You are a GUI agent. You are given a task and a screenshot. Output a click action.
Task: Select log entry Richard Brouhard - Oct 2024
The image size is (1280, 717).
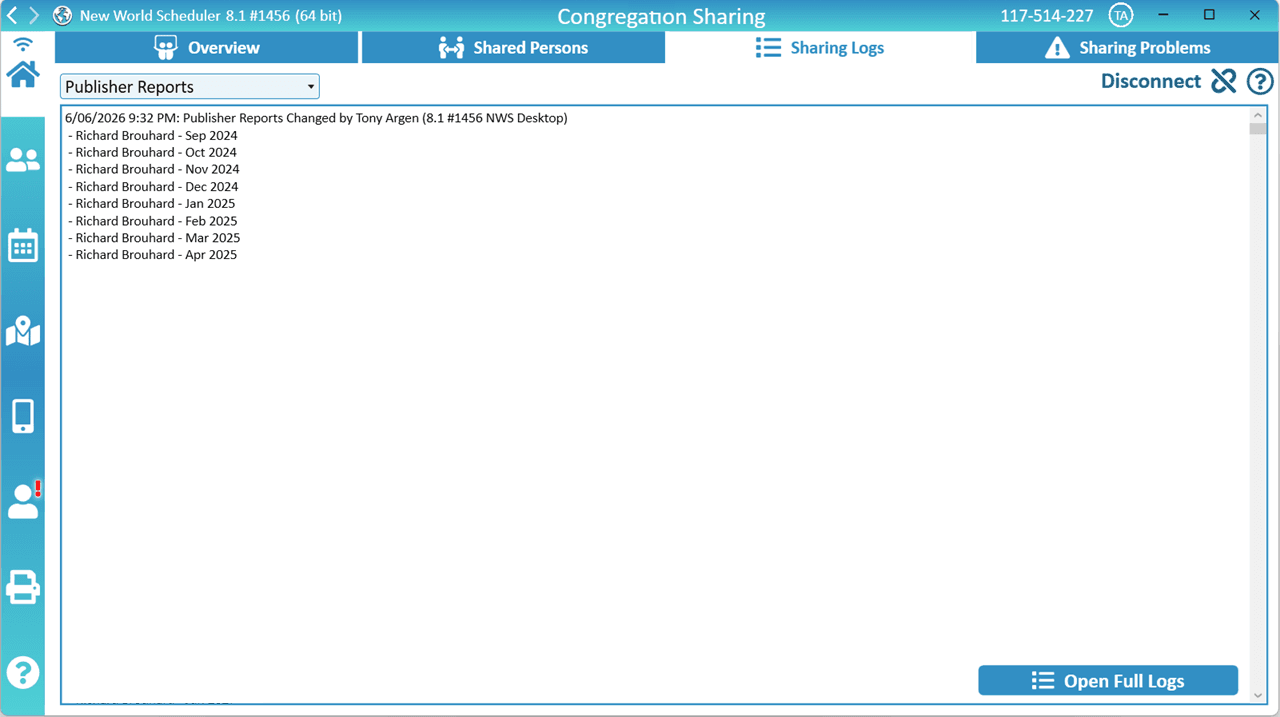click(153, 152)
